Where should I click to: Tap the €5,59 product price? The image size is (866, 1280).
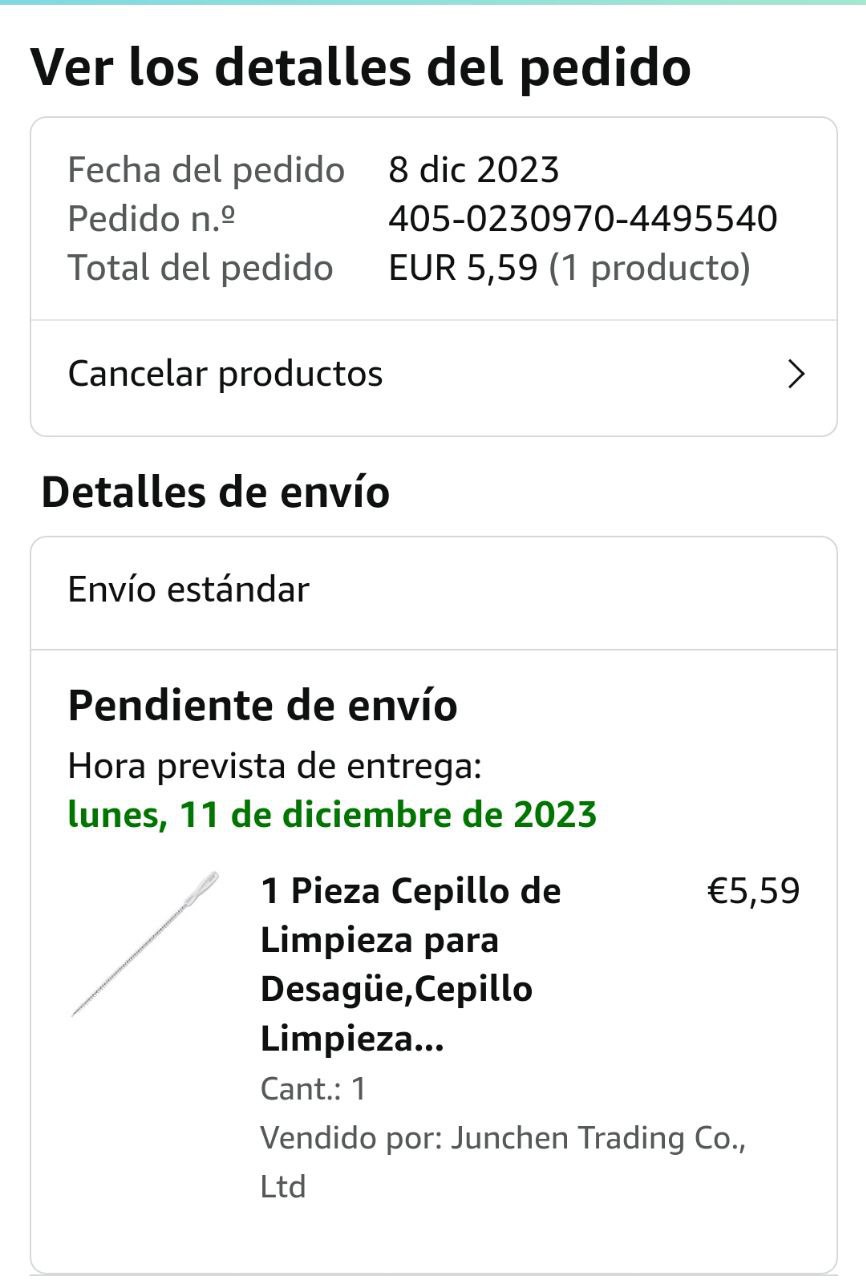tap(754, 890)
